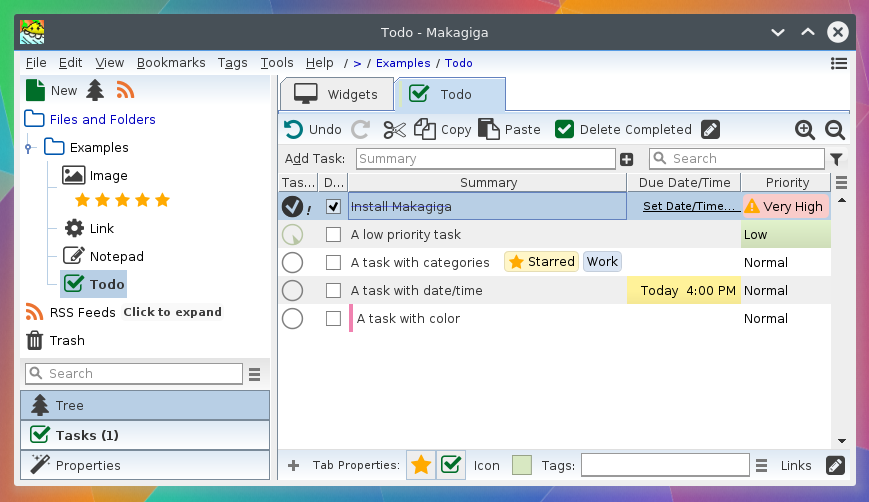This screenshot has height=502, width=869.
Task: Click the Undo arrow icon
Action: tap(293, 130)
